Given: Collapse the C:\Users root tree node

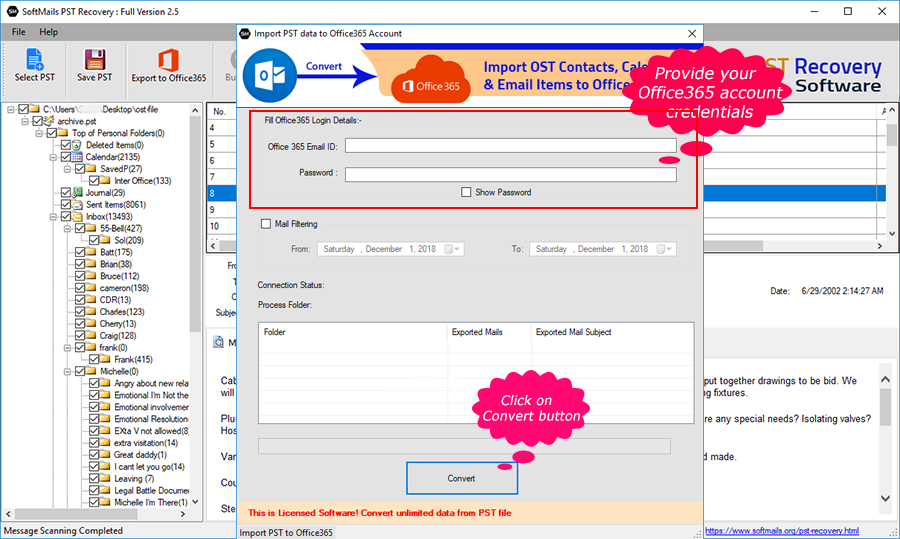Looking at the screenshot, I should click(x=10, y=109).
